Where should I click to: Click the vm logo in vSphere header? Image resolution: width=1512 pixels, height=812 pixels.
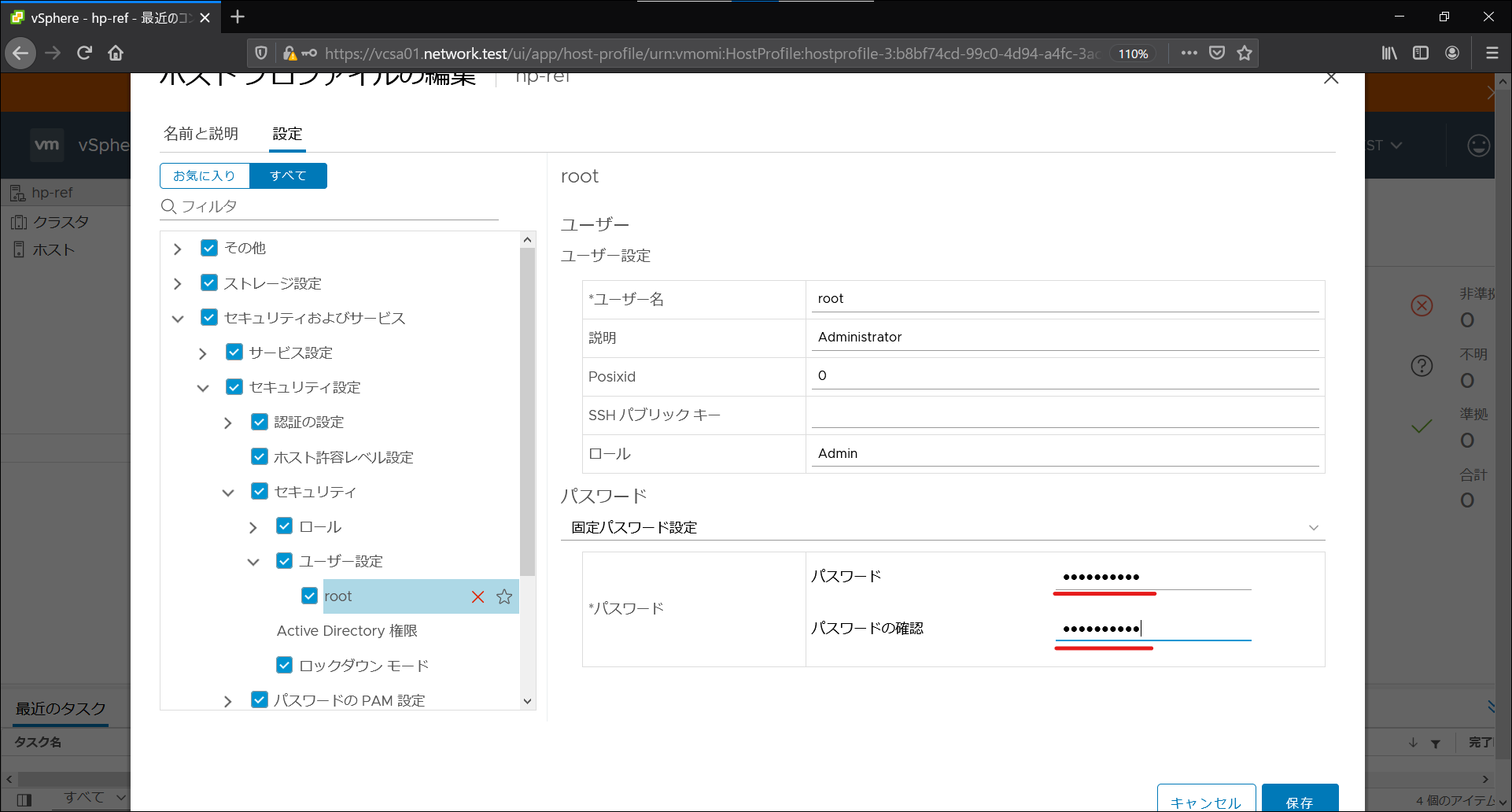(x=47, y=145)
